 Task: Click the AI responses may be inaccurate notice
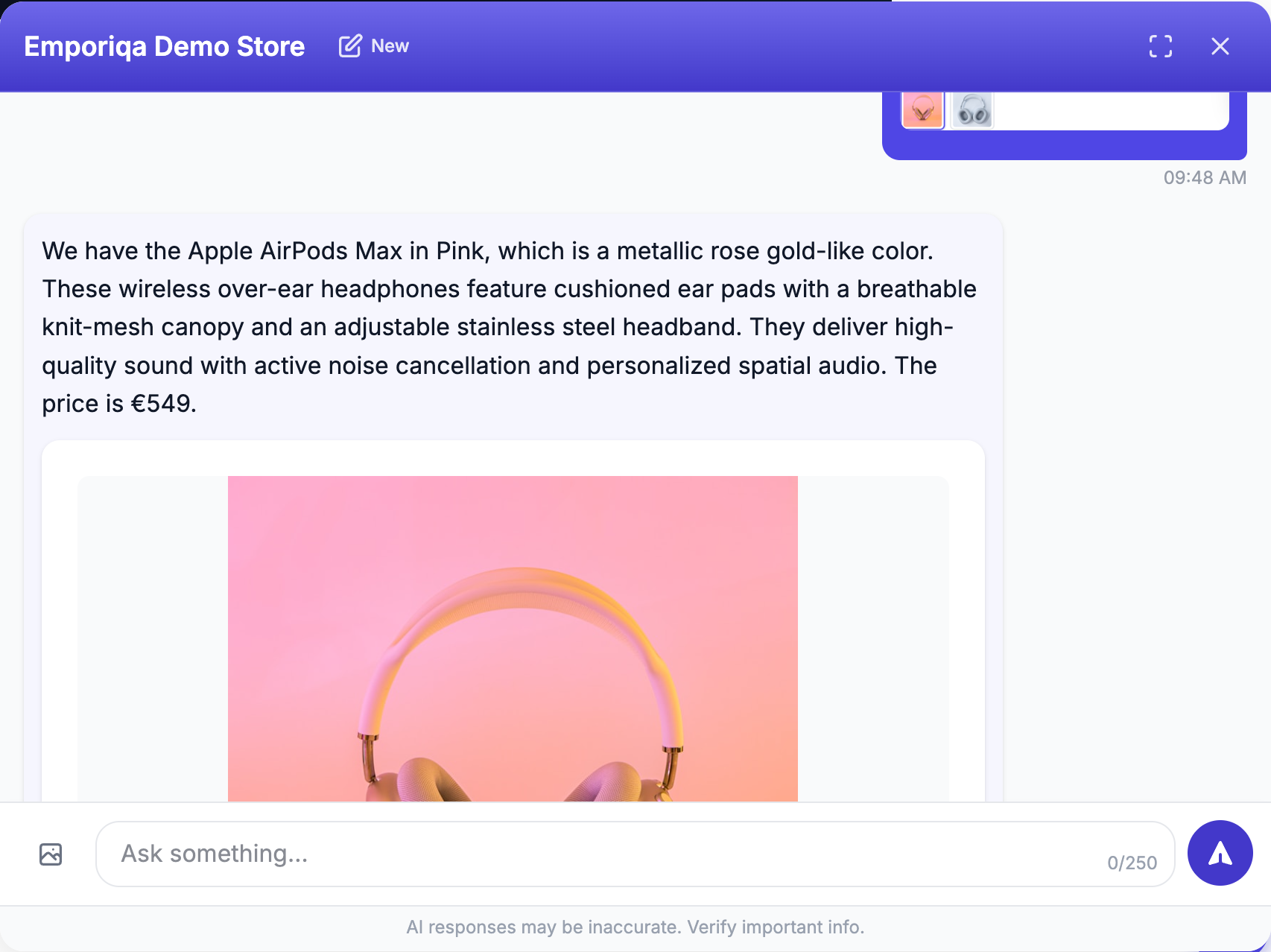coord(635,927)
